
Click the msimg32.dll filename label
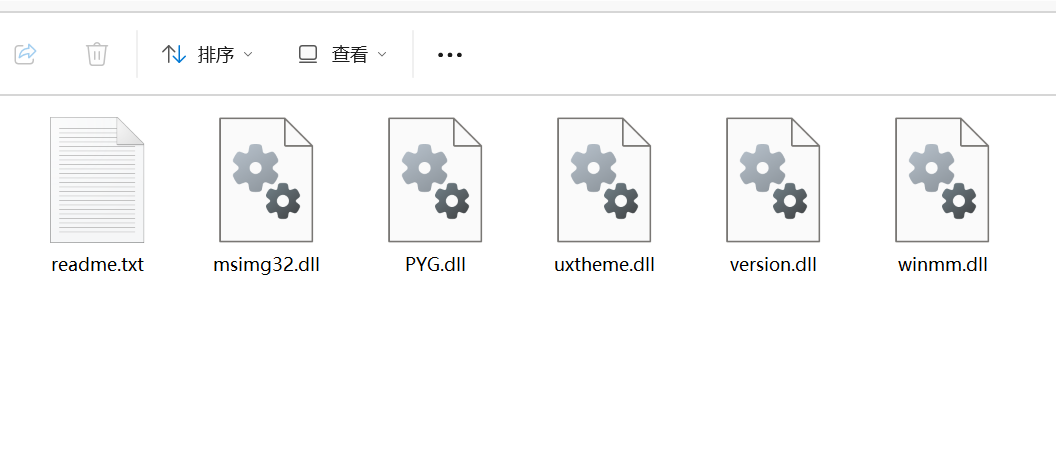click(x=267, y=265)
